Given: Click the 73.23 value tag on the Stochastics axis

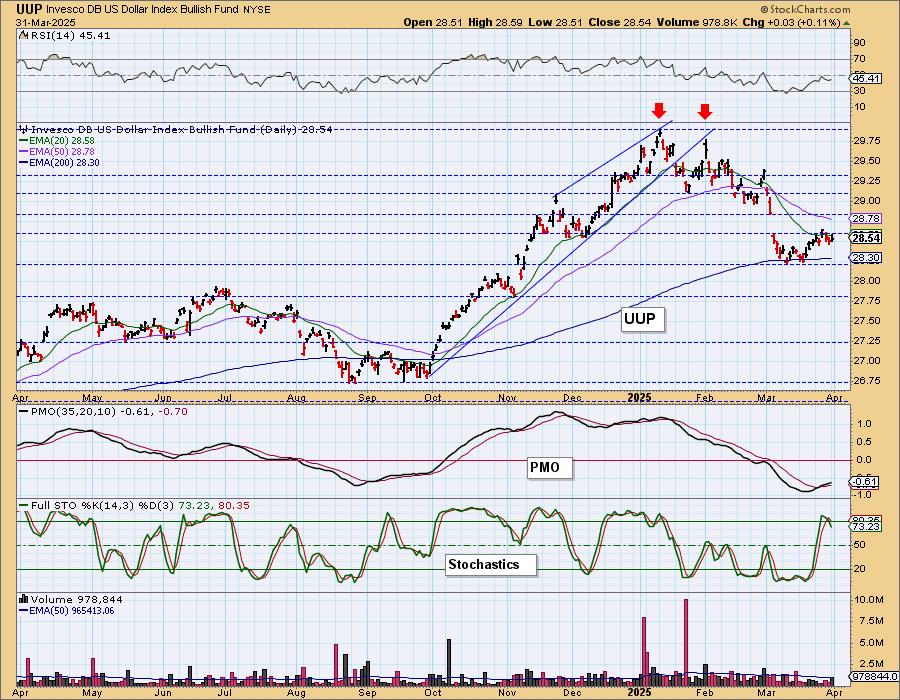Looking at the screenshot, I should 867,526.
